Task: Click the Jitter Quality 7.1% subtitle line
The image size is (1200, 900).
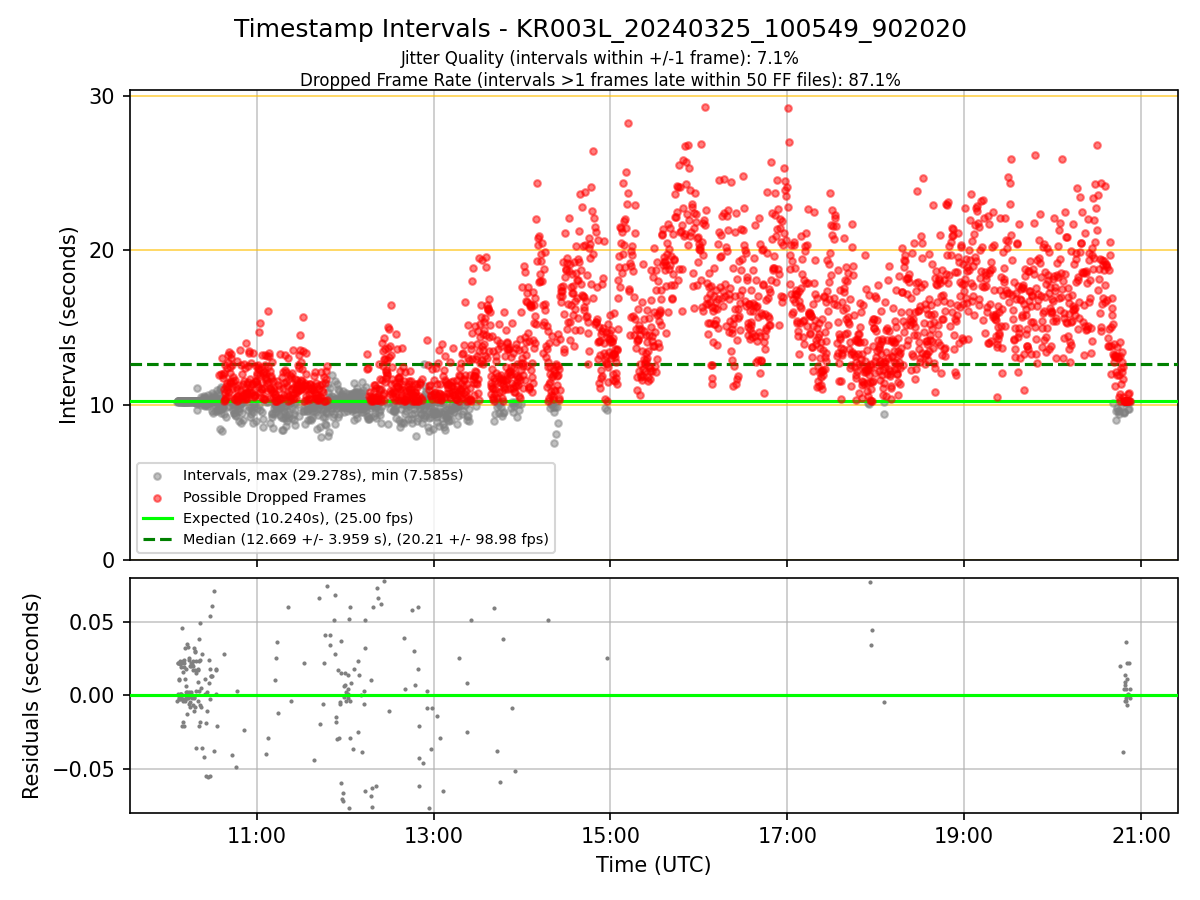Action: click(600, 58)
